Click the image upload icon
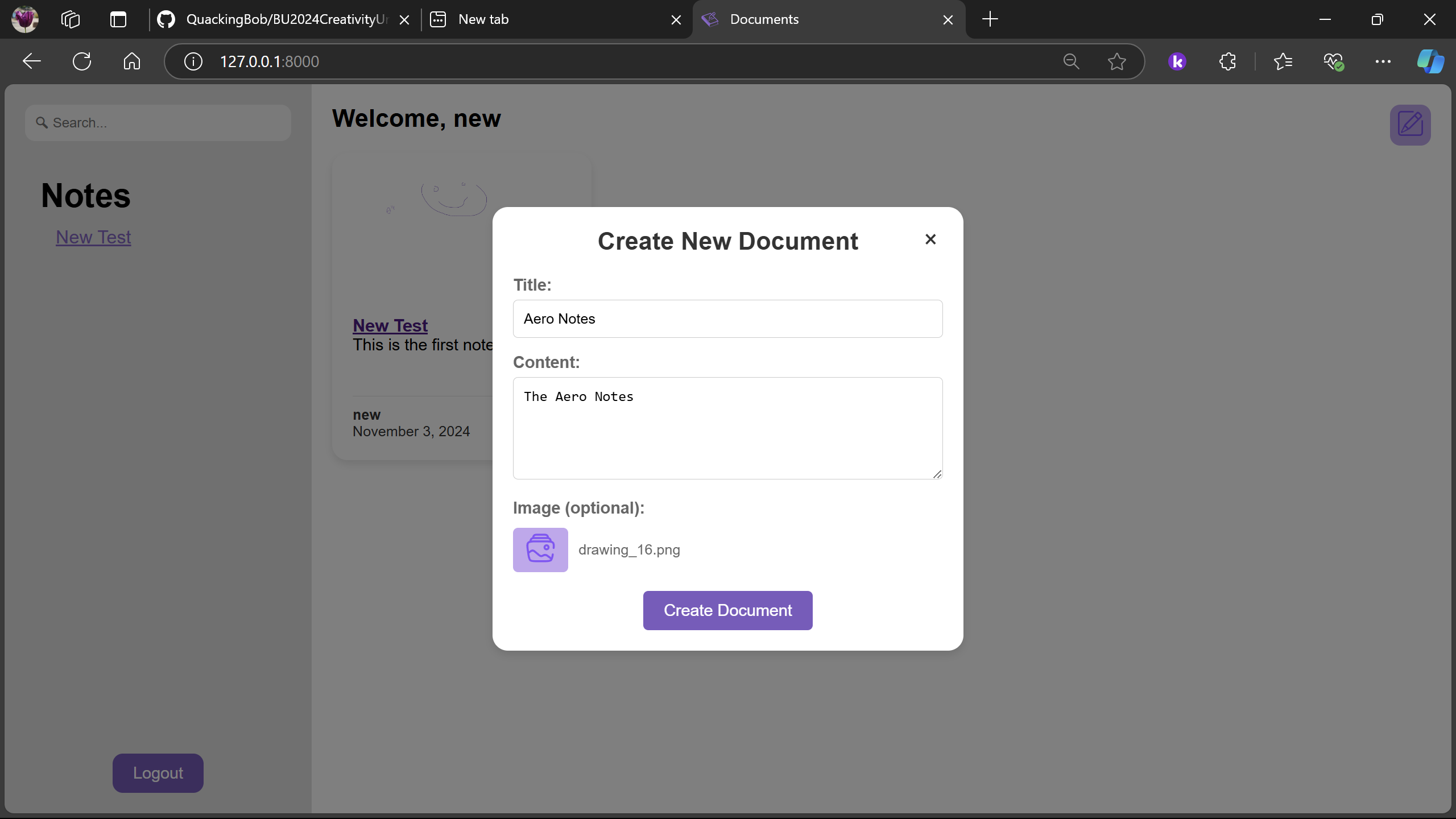This screenshot has height=819, width=1456. [540, 549]
